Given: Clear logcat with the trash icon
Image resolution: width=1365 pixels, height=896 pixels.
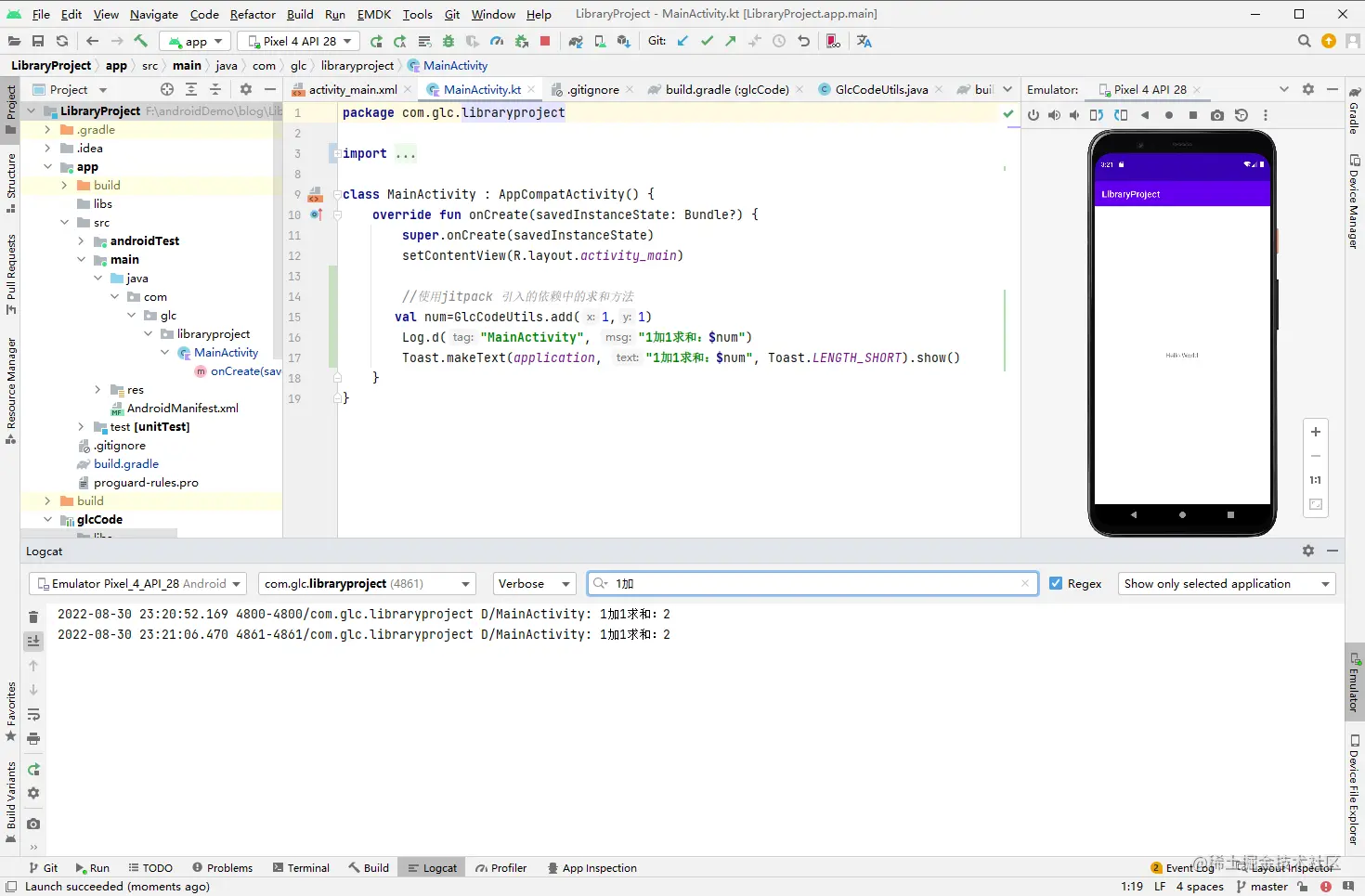Looking at the screenshot, I should pyautogui.click(x=33, y=617).
